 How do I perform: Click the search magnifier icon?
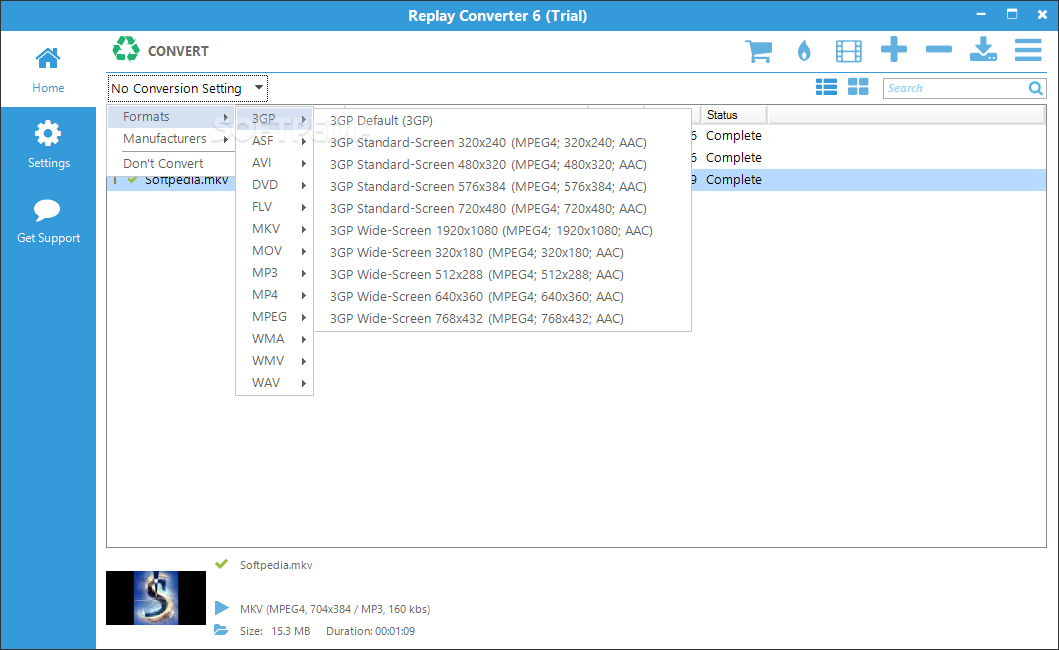tap(1035, 88)
